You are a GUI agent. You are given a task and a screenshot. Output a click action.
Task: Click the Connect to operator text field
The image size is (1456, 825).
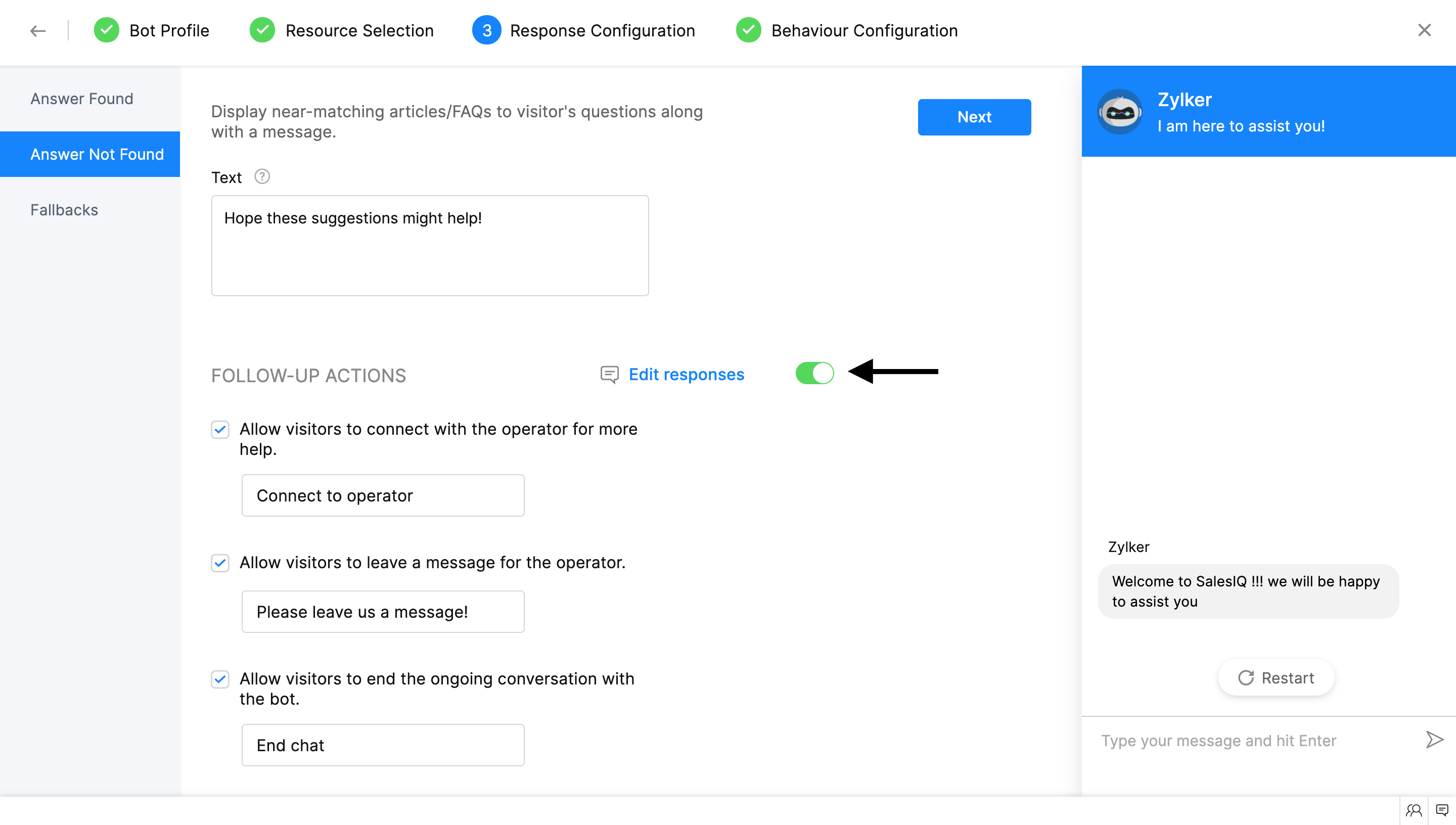pos(383,495)
